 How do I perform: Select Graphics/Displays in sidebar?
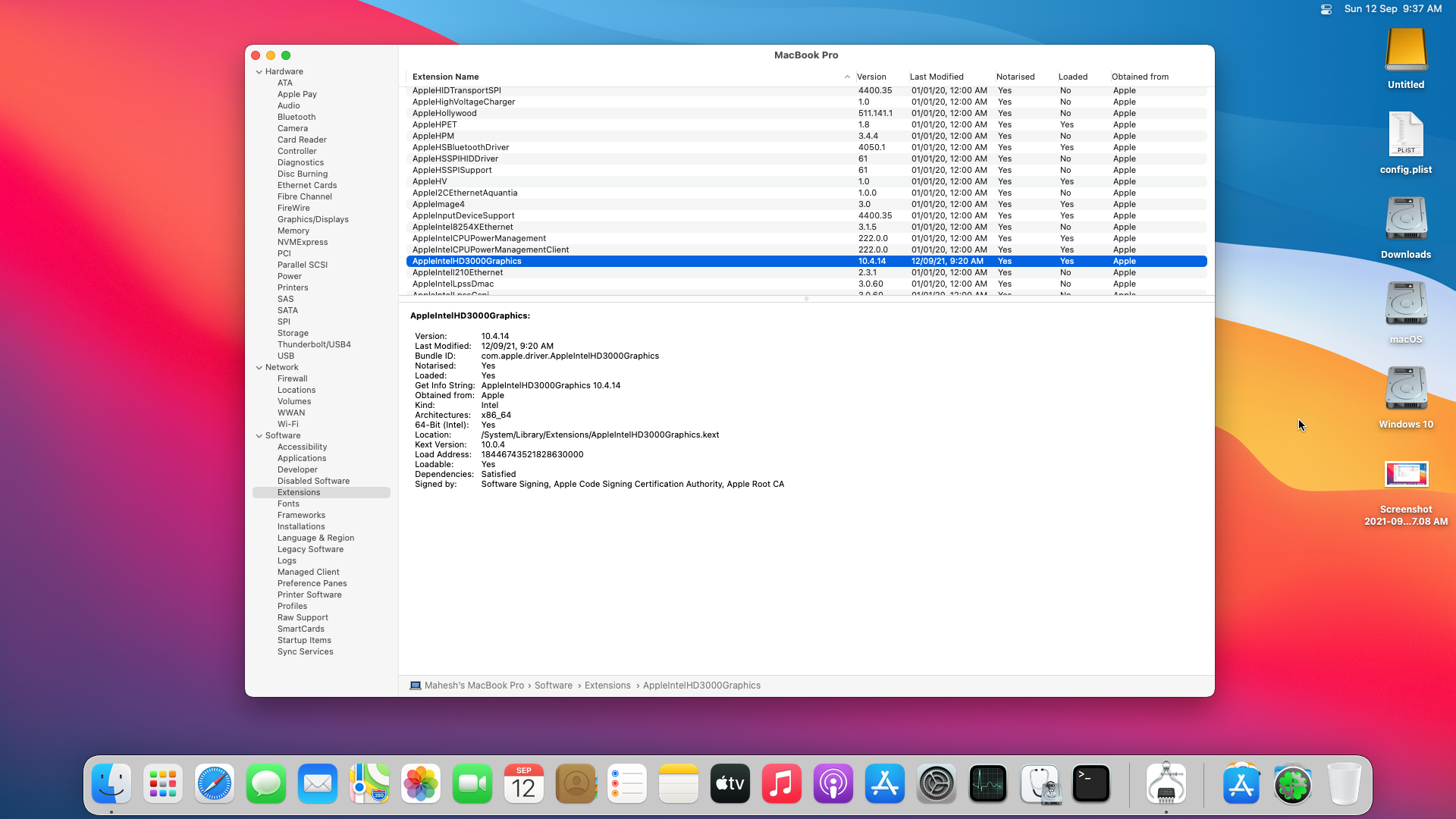tap(312, 219)
